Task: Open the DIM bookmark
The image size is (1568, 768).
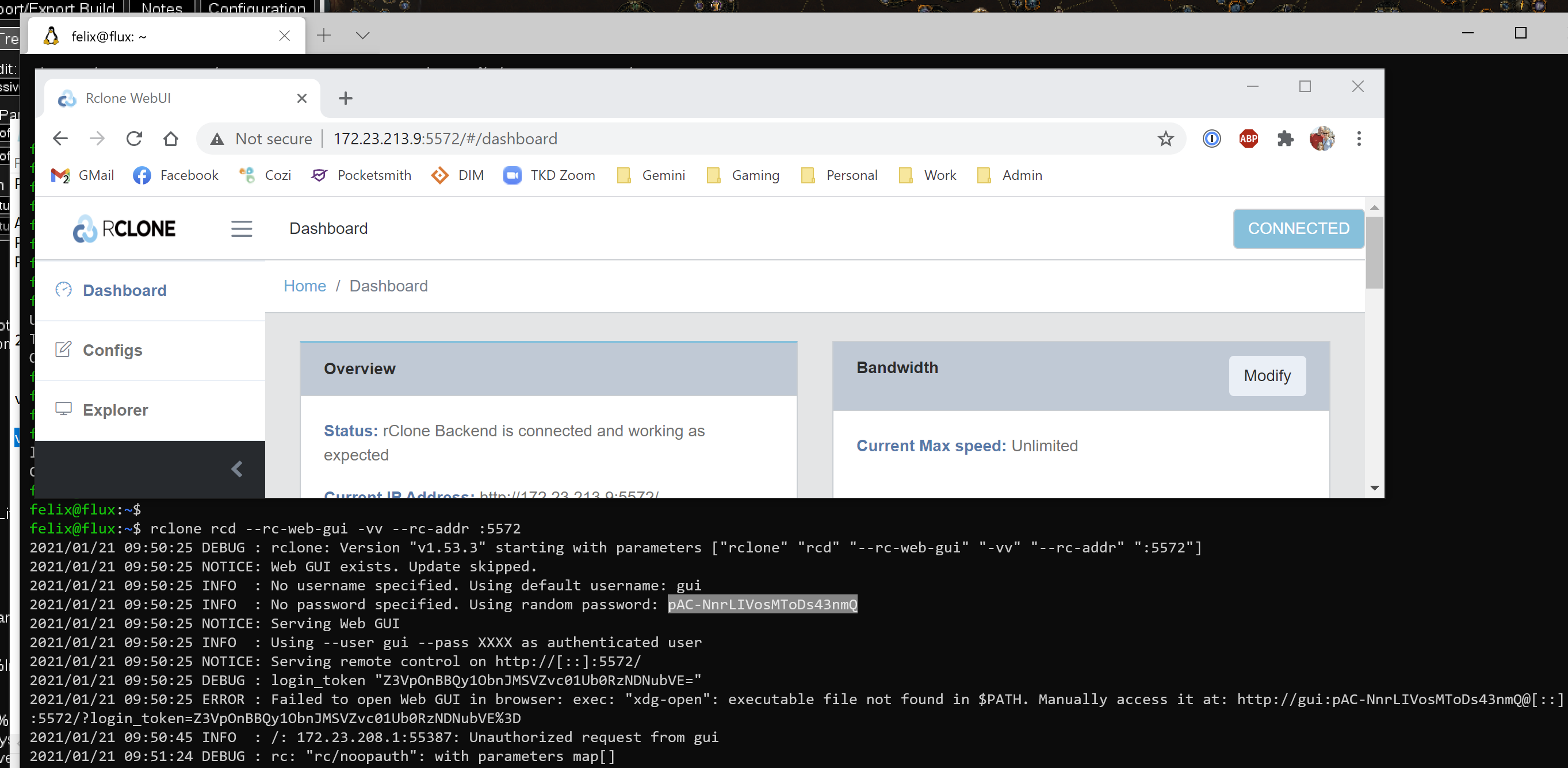Action: [457, 175]
